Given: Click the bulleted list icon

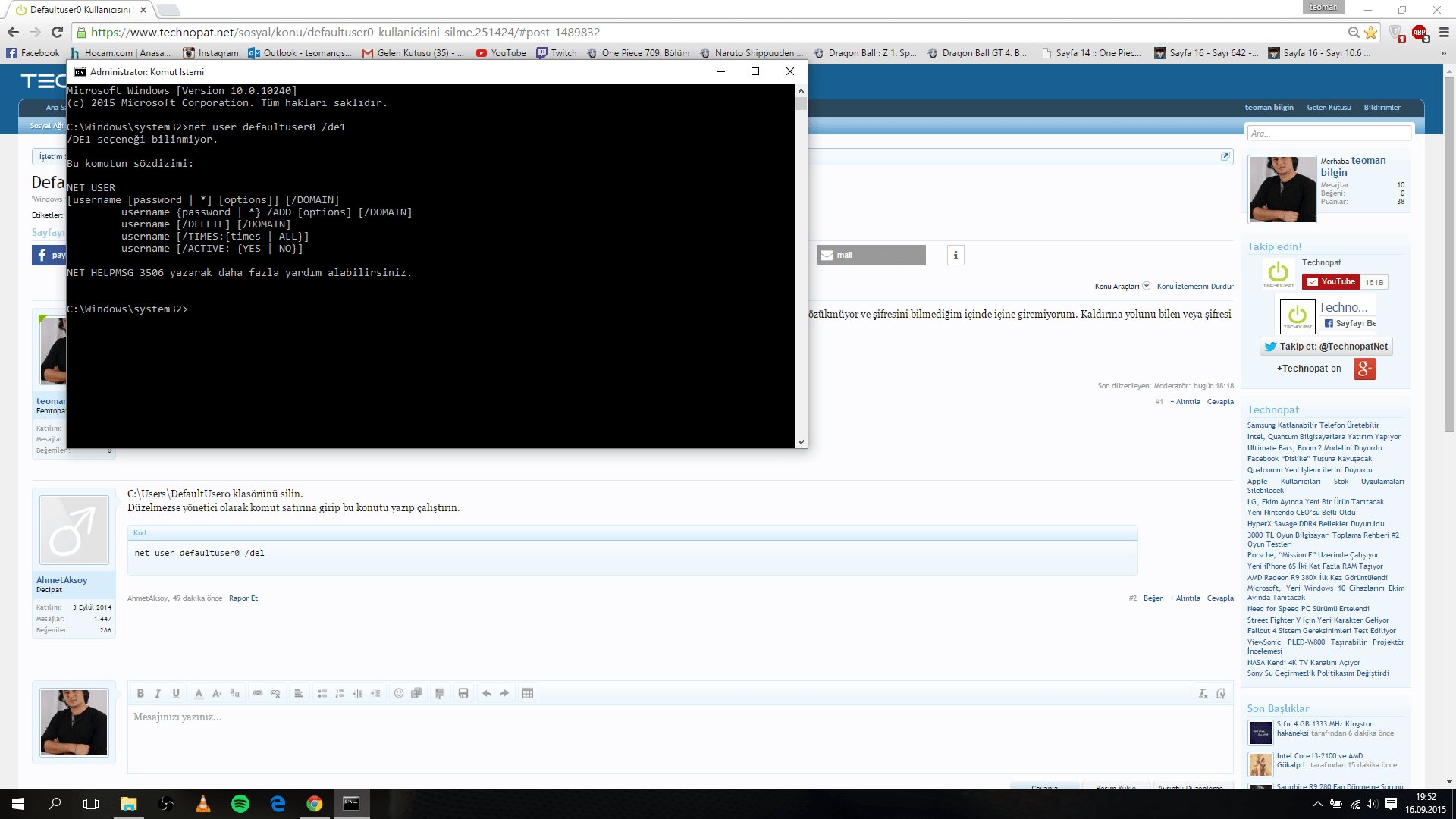Looking at the screenshot, I should click(322, 693).
